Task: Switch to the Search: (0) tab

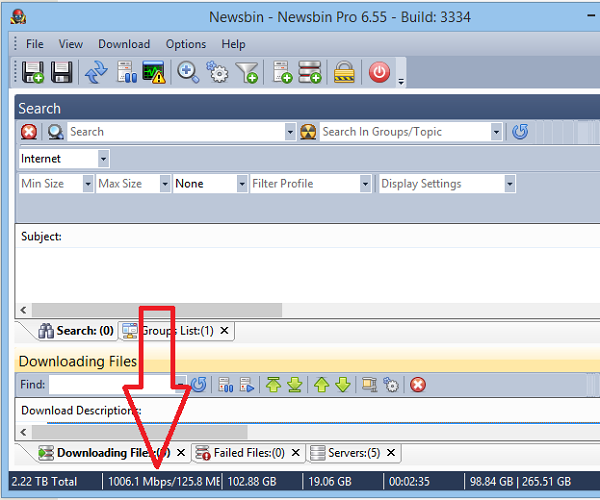Action: 76,331
